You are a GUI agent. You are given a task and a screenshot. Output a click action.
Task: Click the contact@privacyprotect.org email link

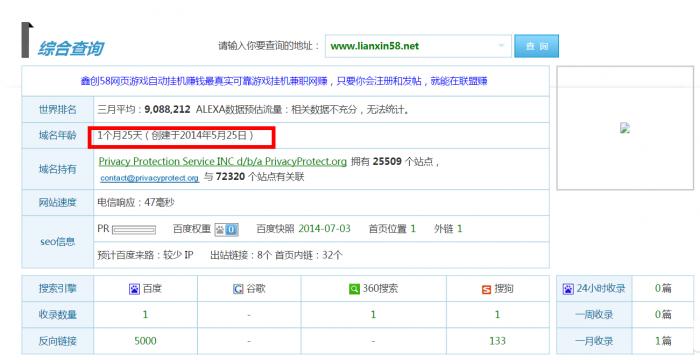pos(150,178)
